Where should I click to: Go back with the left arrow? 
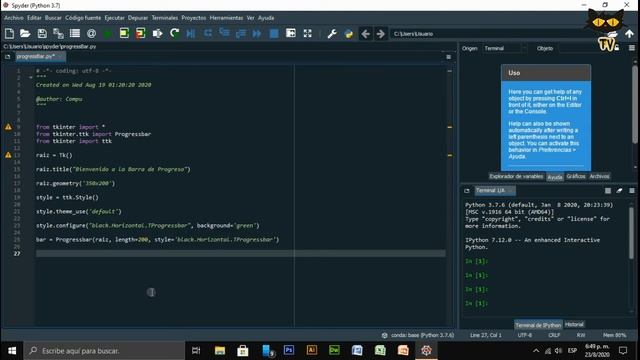pyautogui.click(x=365, y=33)
